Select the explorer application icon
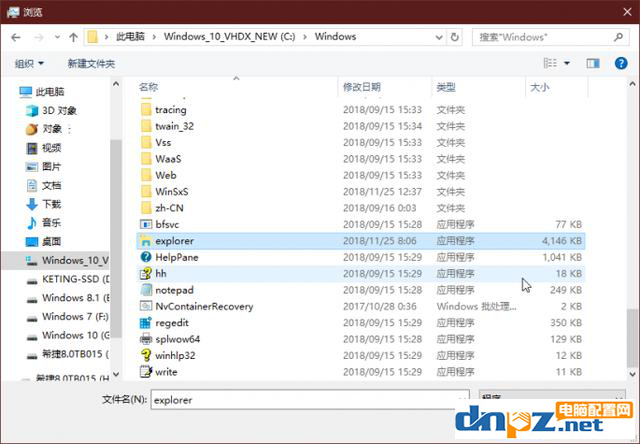 click(146, 241)
